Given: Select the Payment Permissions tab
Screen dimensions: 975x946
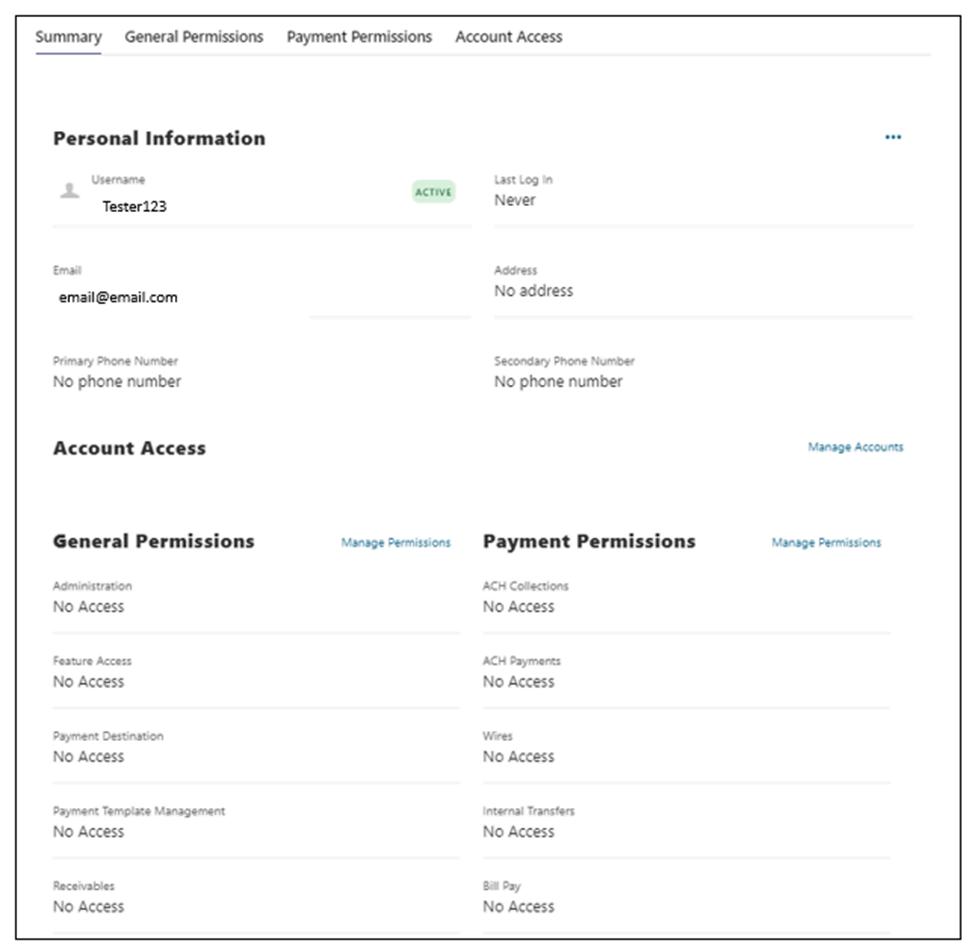Looking at the screenshot, I should tap(359, 37).
